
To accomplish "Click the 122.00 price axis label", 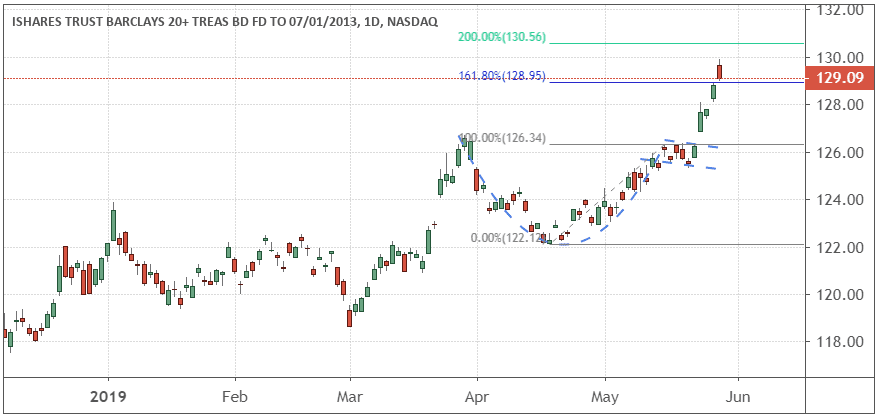I will [x=838, y=247].
